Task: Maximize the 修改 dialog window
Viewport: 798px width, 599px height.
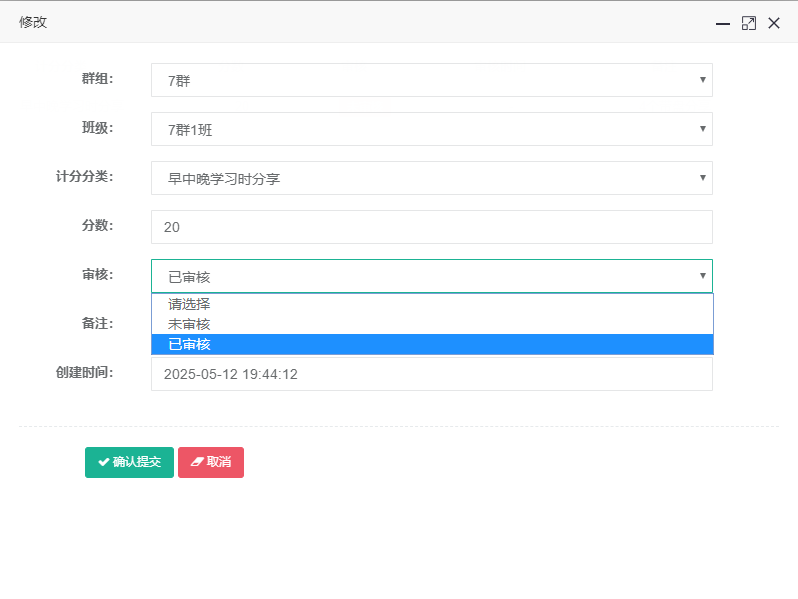Action: click(748, 23)
